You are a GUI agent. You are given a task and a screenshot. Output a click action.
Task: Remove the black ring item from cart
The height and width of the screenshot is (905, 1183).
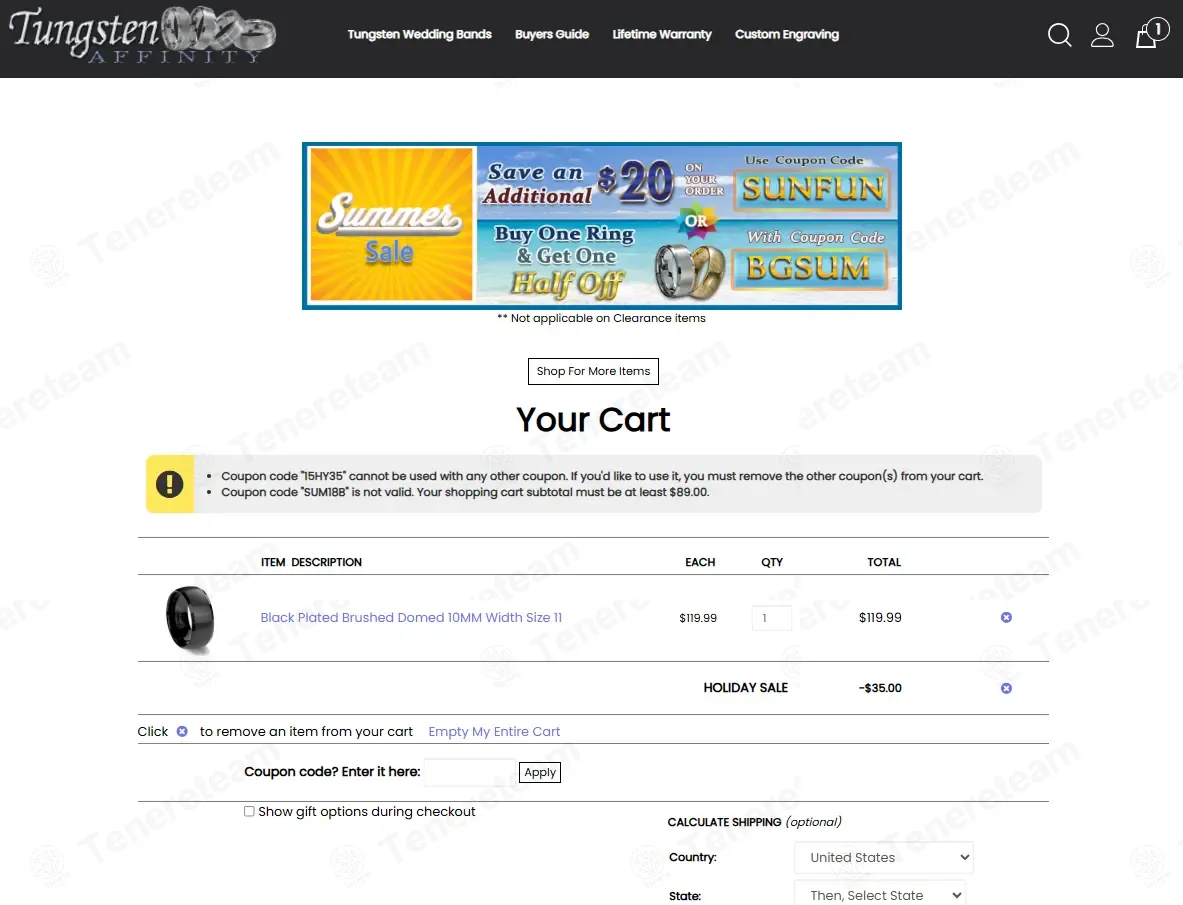click(x=1006, y=618)
